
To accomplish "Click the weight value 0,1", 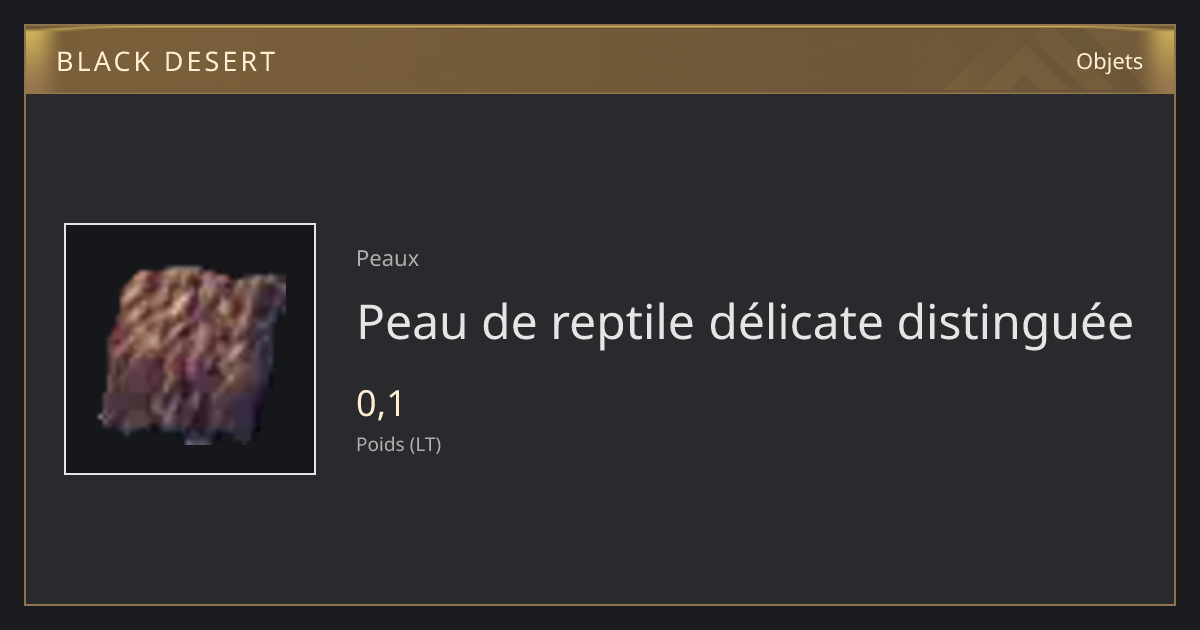I will pyautogui.click(x=380, y=404).
